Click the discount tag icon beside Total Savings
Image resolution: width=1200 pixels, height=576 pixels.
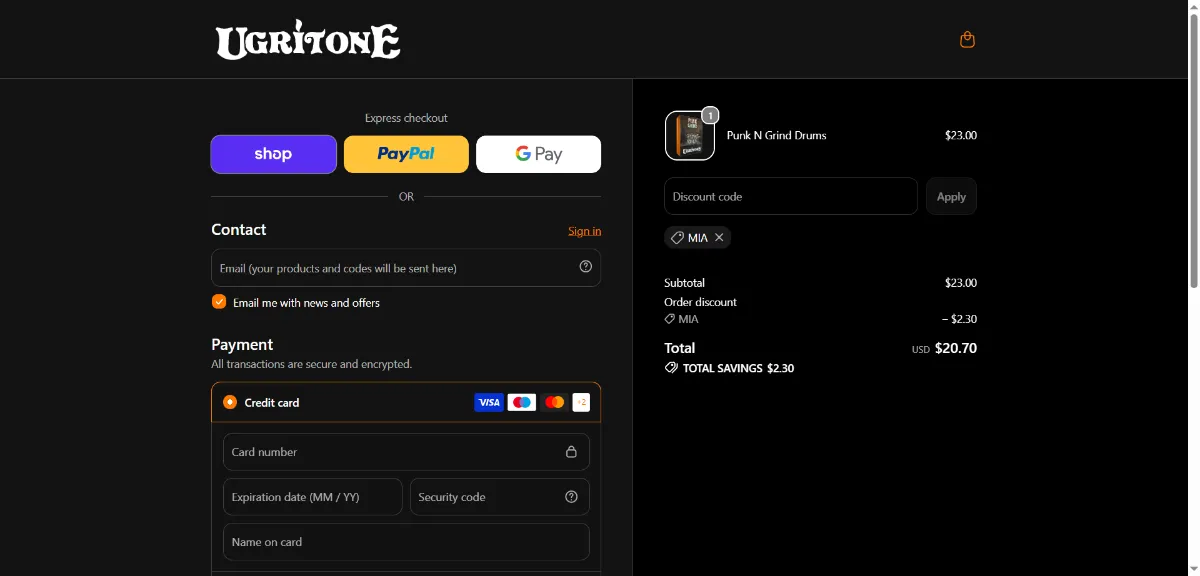click(x=671, y=368)
